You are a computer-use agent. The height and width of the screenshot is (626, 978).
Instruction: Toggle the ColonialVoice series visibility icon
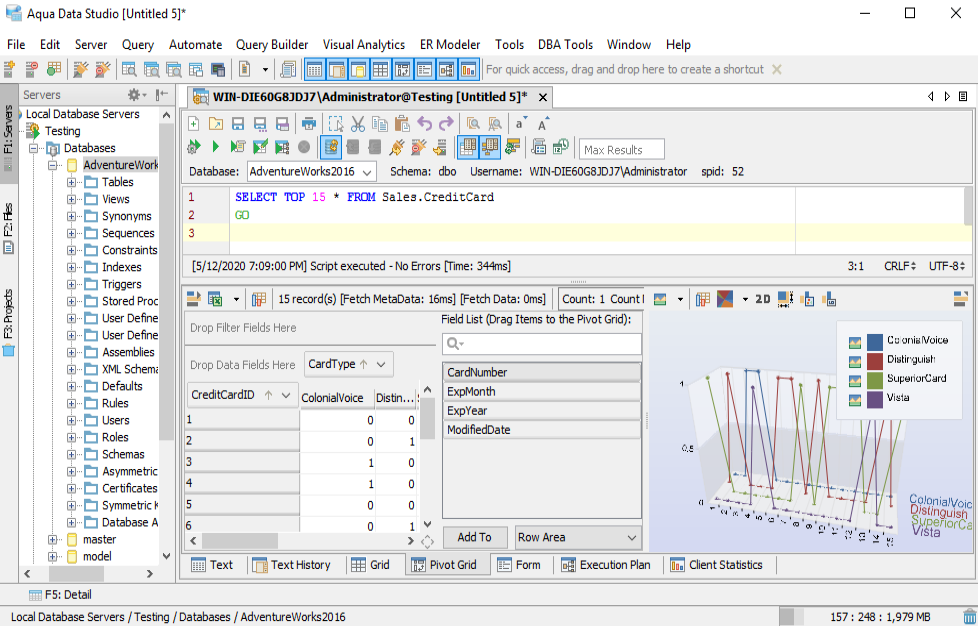855,342
